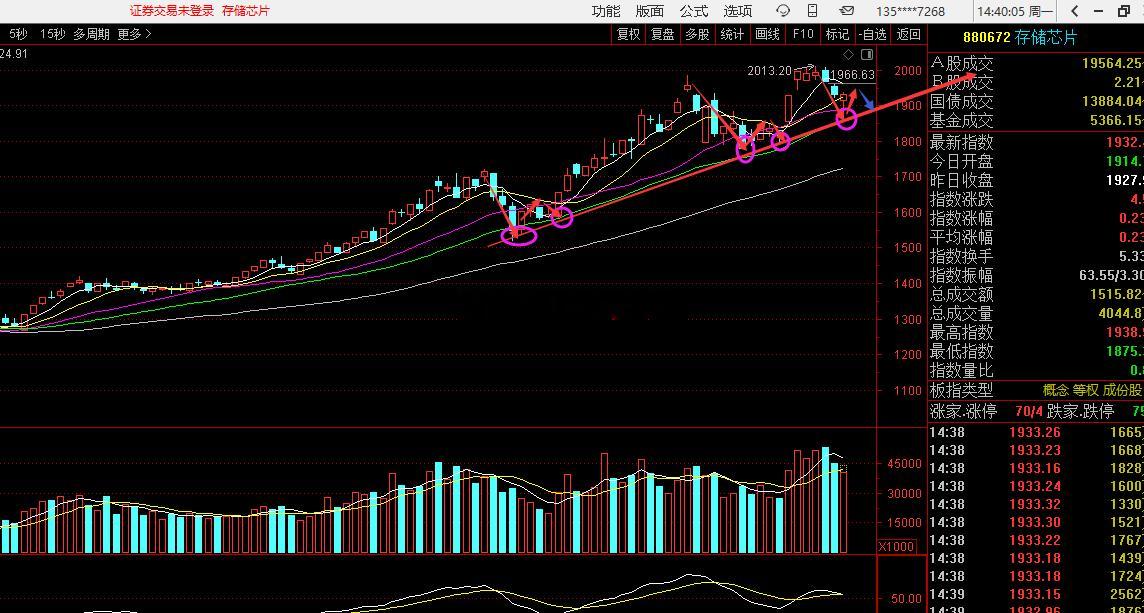1144x613 pixels.
Task: Click the 等权 board type tag
Action: 1086,390
